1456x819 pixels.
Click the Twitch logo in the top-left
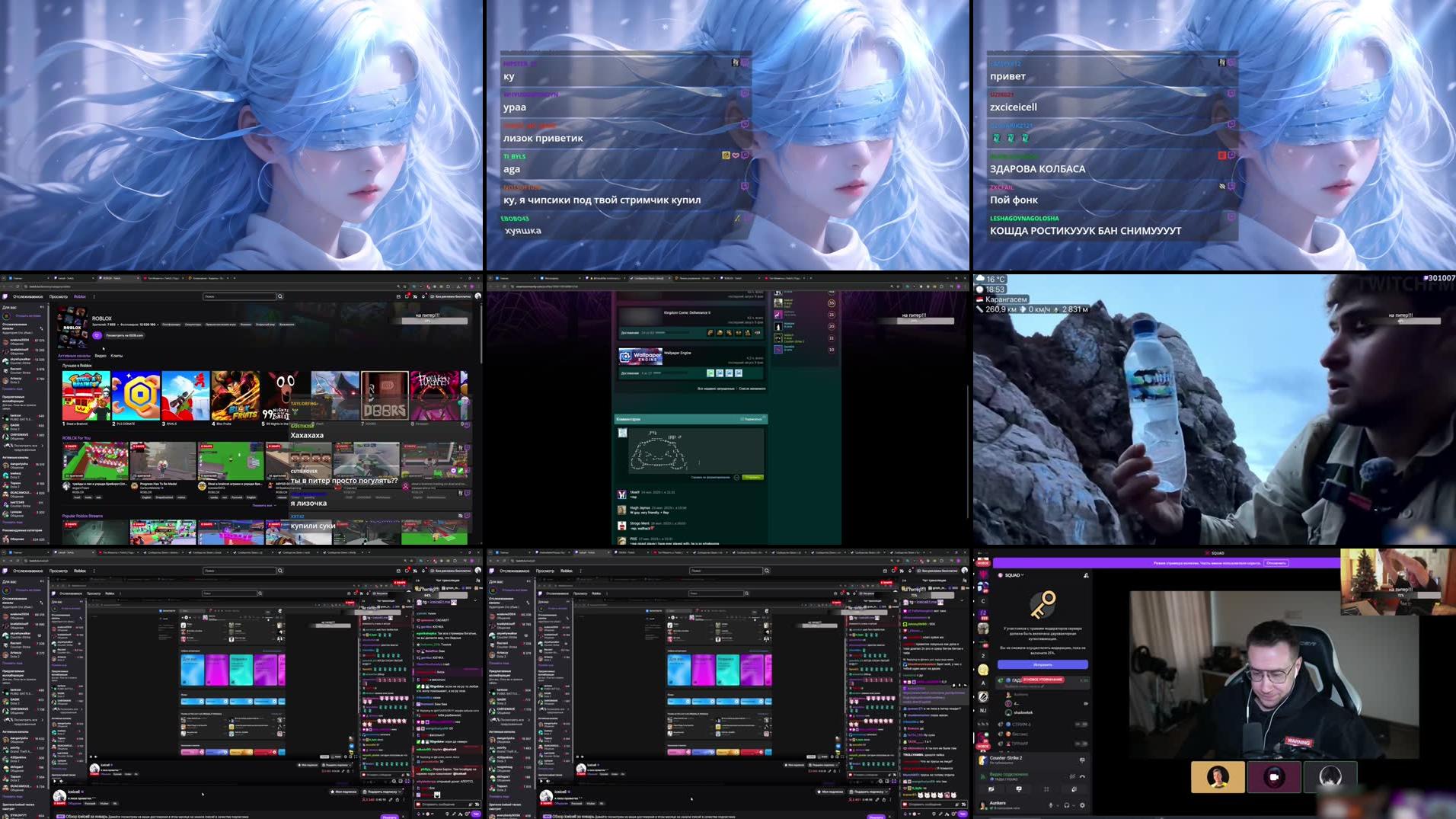point(6,296)
